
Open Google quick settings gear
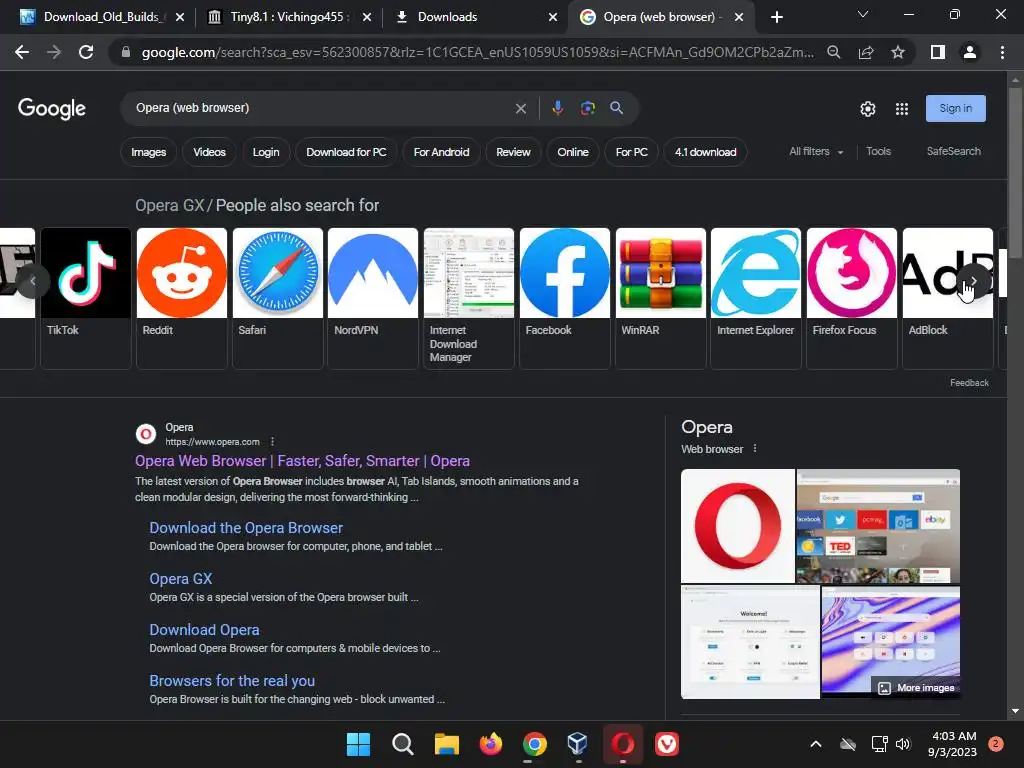pyautogui.click(x=867, y=109)
